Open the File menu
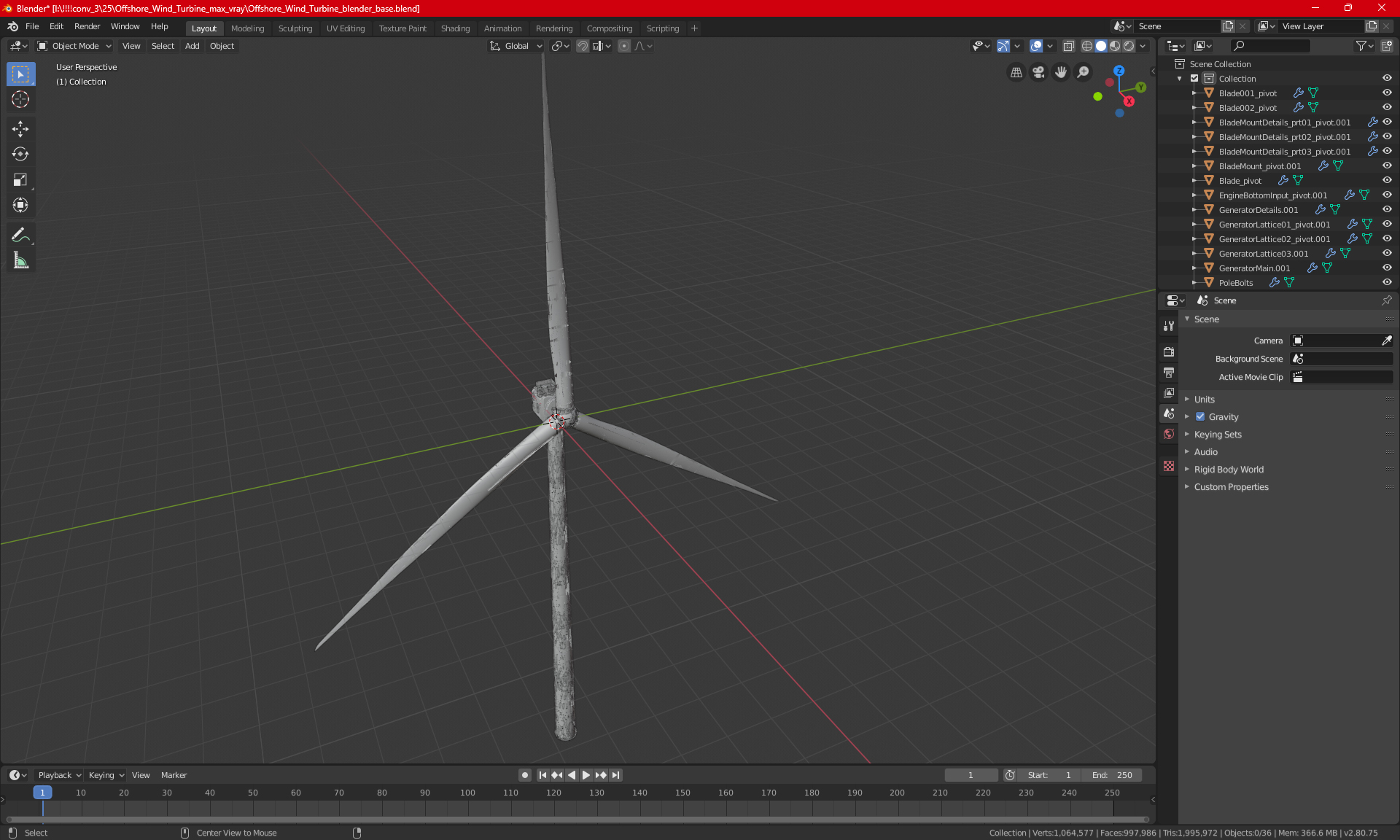The width and height of the screenshot is (1400, 840). pyautogui.click(x=32, y=26)
